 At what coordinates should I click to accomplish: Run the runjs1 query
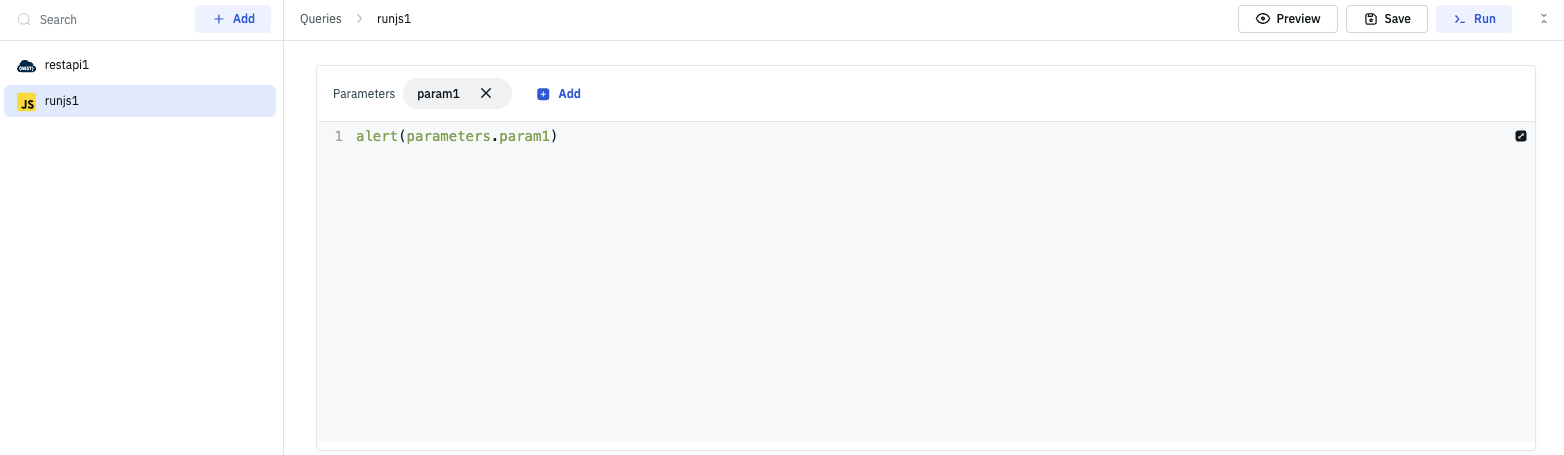pyautogui.click(x=1474, y=19)
